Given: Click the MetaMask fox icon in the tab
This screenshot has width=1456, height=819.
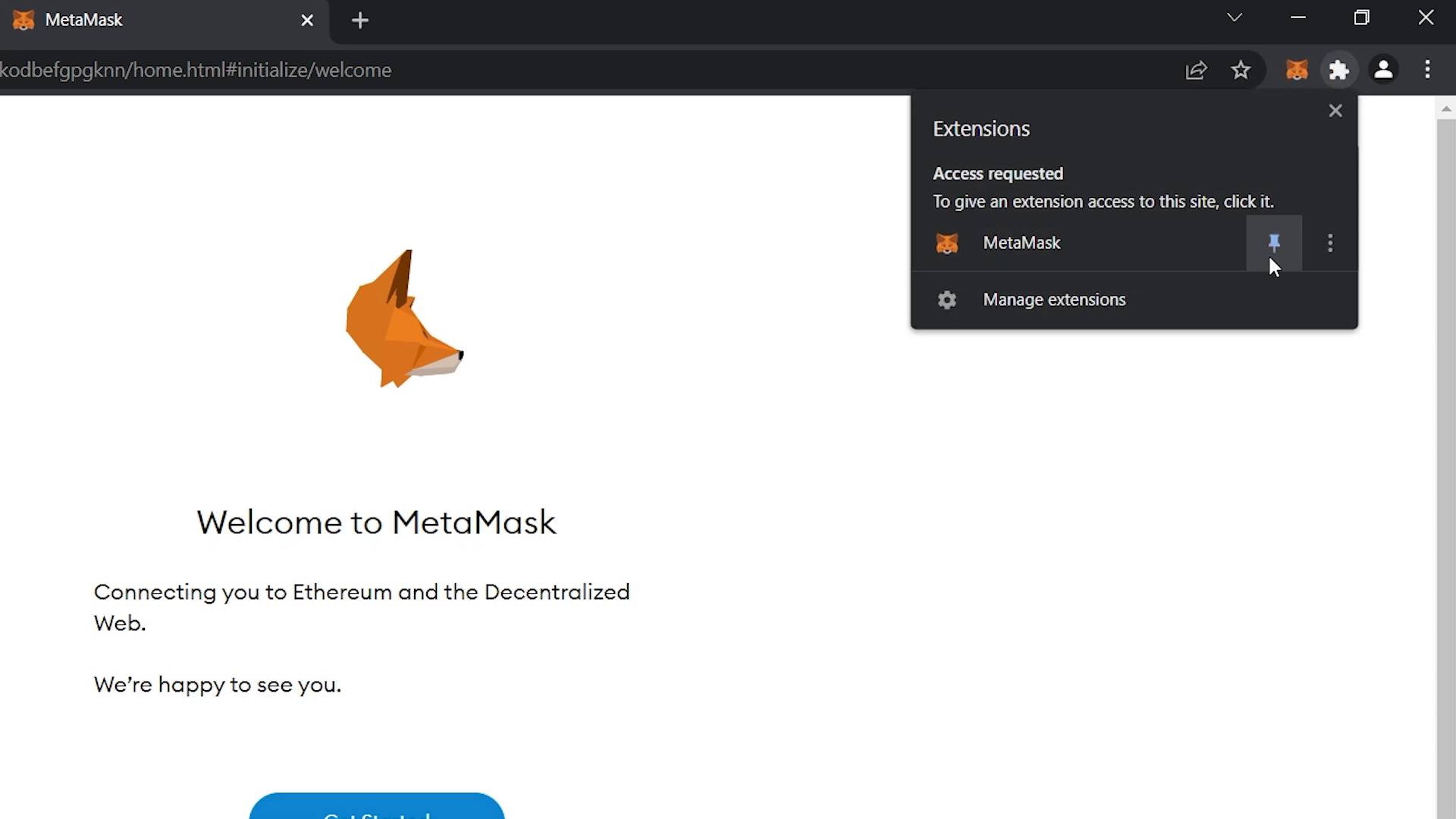Looking at the screenshot, I should pyautogui.click(x=23, y=20).
